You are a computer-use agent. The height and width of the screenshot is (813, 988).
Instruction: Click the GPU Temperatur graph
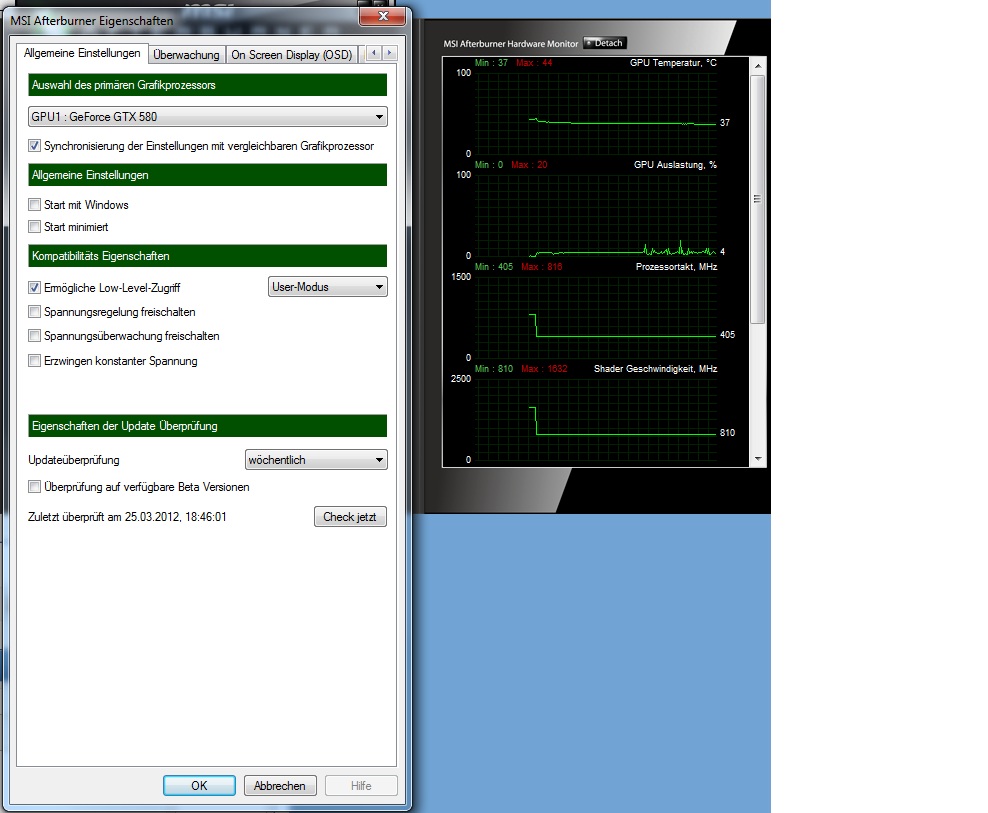click(x=595, y=113)
